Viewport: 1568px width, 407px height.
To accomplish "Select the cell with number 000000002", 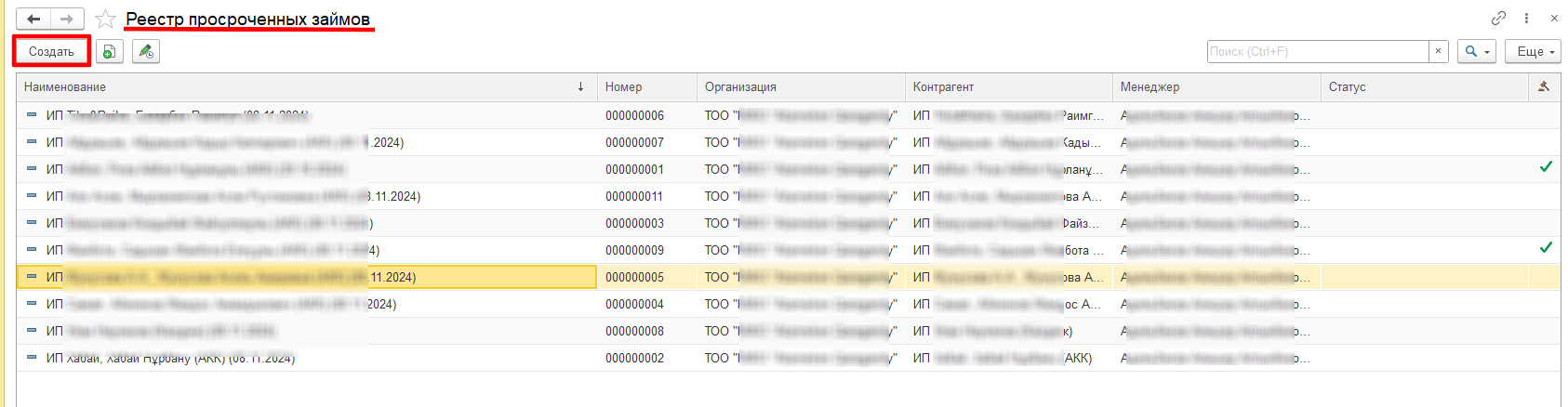I will [646, 358].
